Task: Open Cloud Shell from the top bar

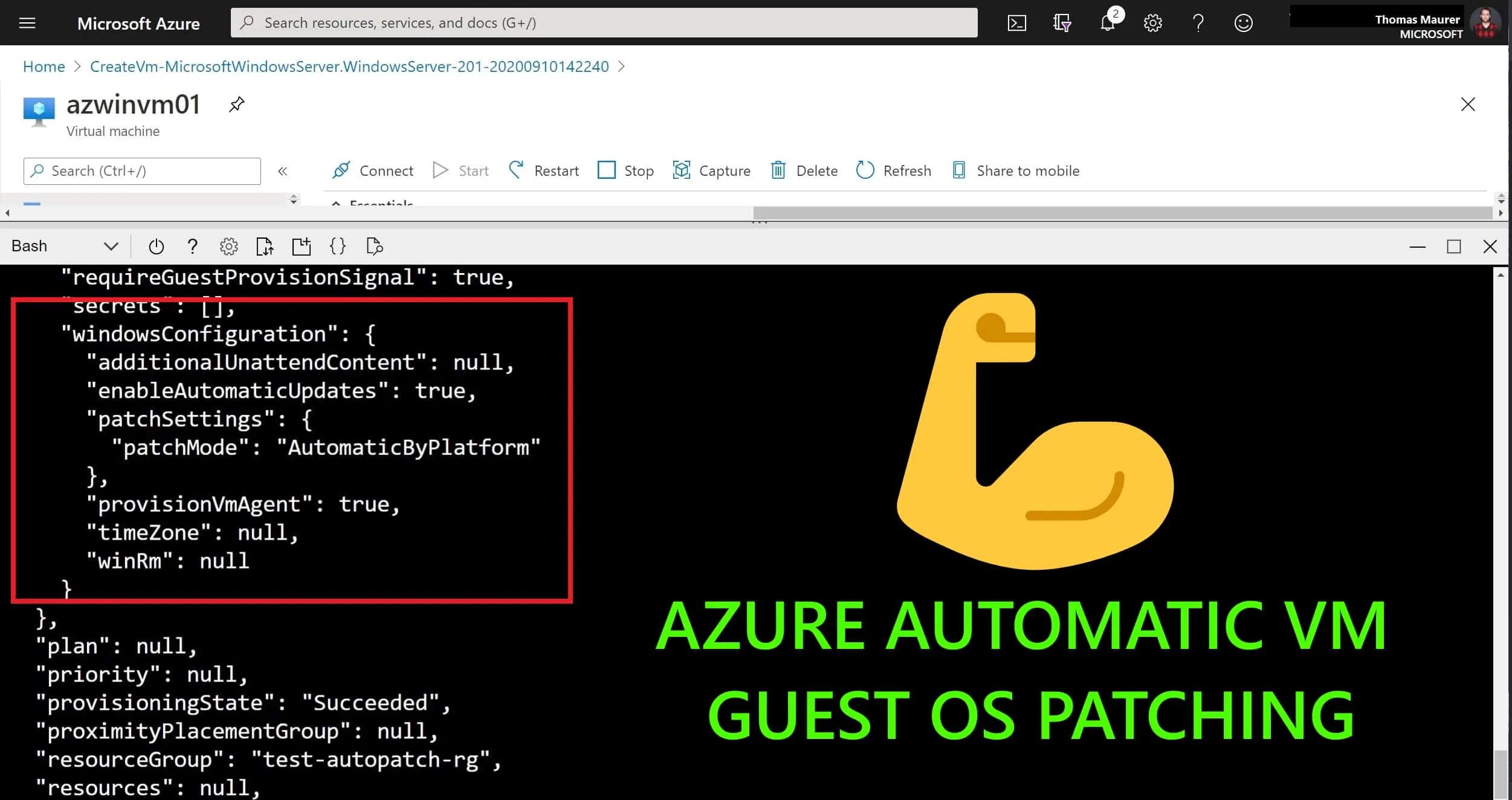Action: [1016, 23]
